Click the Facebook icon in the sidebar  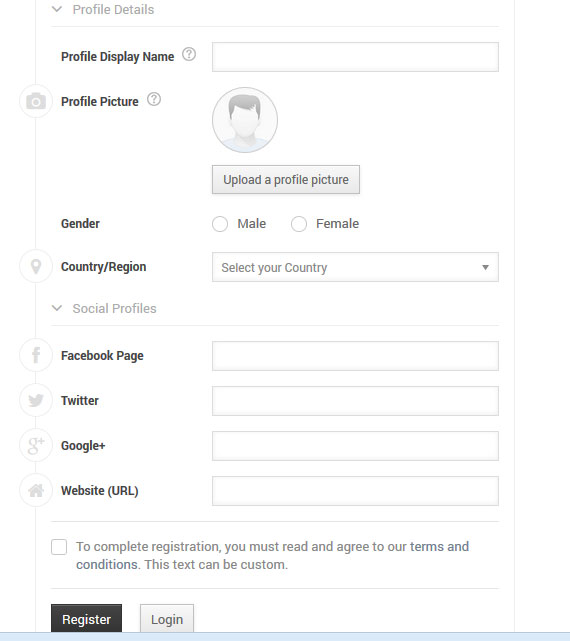[x=36, y=355]
